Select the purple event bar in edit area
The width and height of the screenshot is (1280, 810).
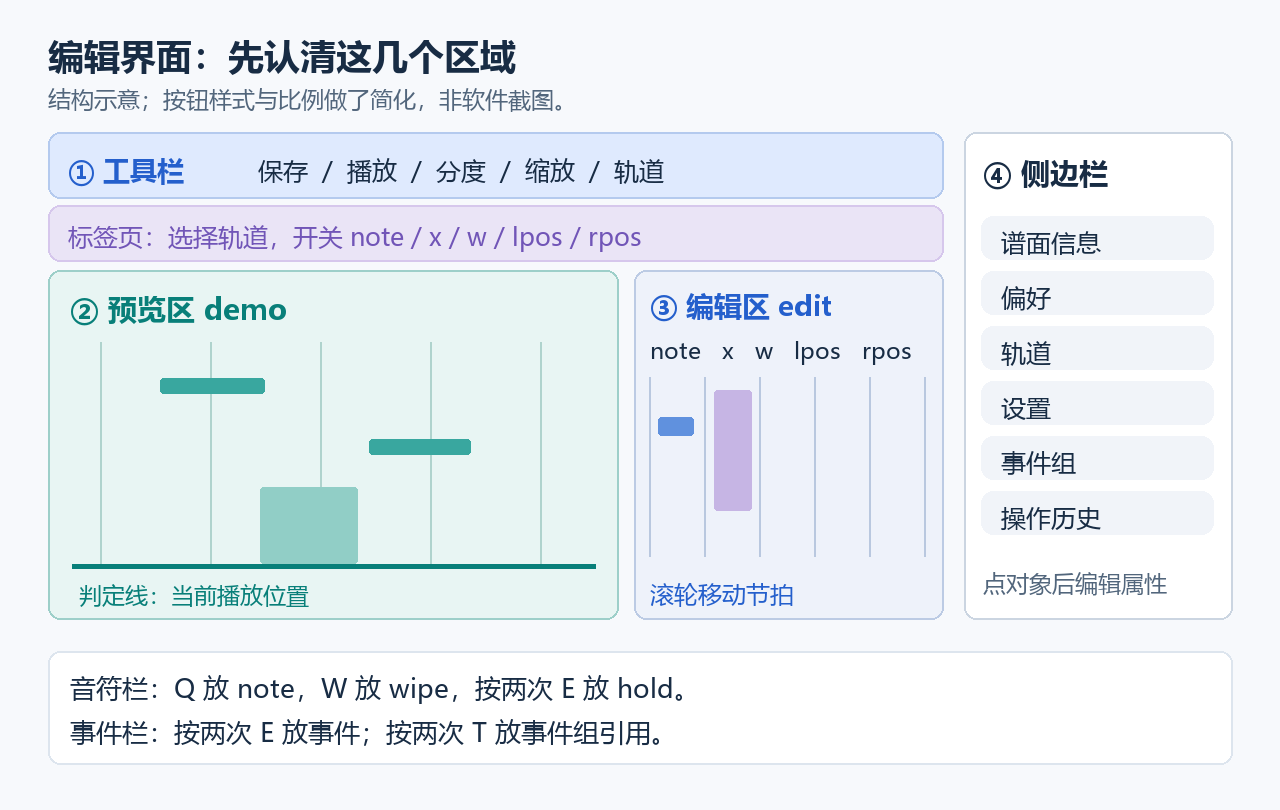[x=733, y=450]
